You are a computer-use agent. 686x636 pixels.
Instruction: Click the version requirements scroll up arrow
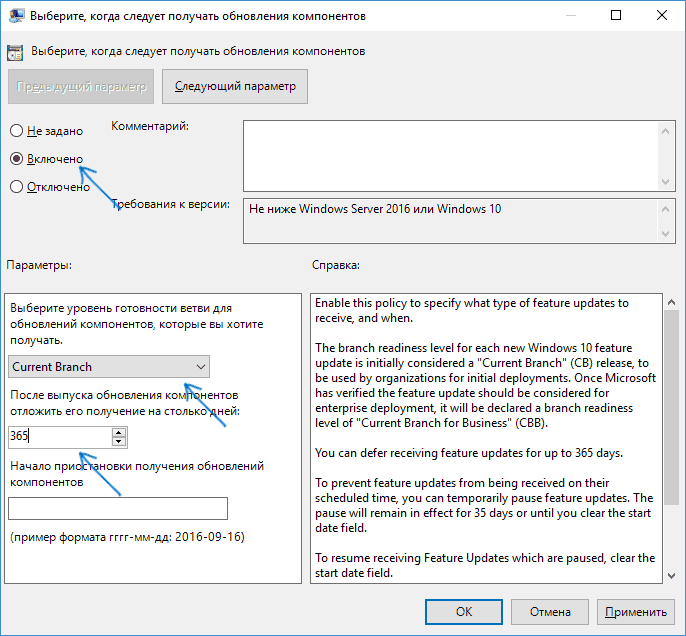[665, 209]
